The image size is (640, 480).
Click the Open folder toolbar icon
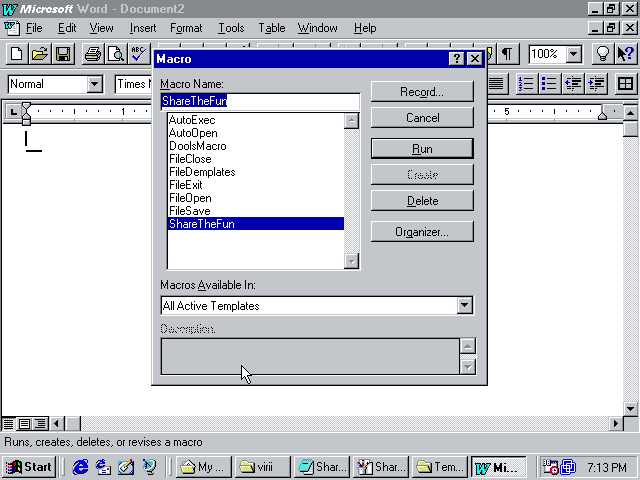40,54
